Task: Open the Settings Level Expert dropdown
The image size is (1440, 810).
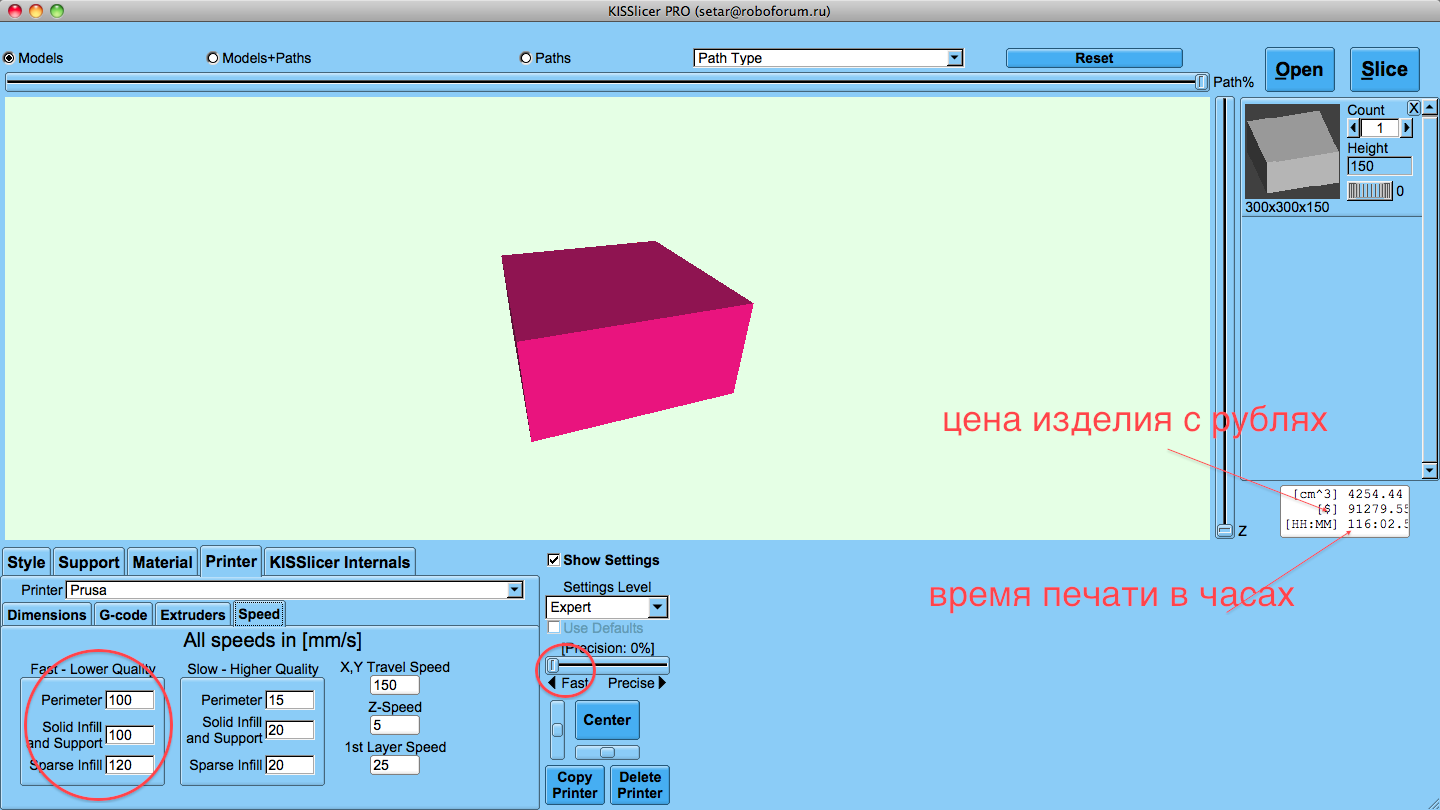Action: [x=656, y=607]
